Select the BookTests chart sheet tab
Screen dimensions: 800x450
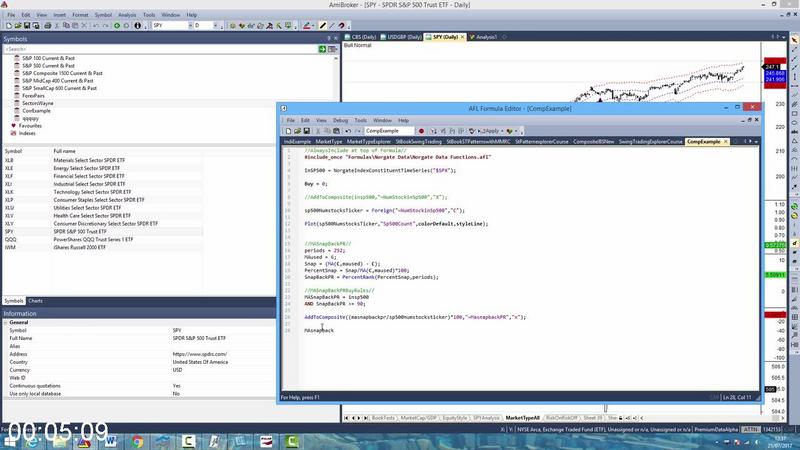coord(383,418)
